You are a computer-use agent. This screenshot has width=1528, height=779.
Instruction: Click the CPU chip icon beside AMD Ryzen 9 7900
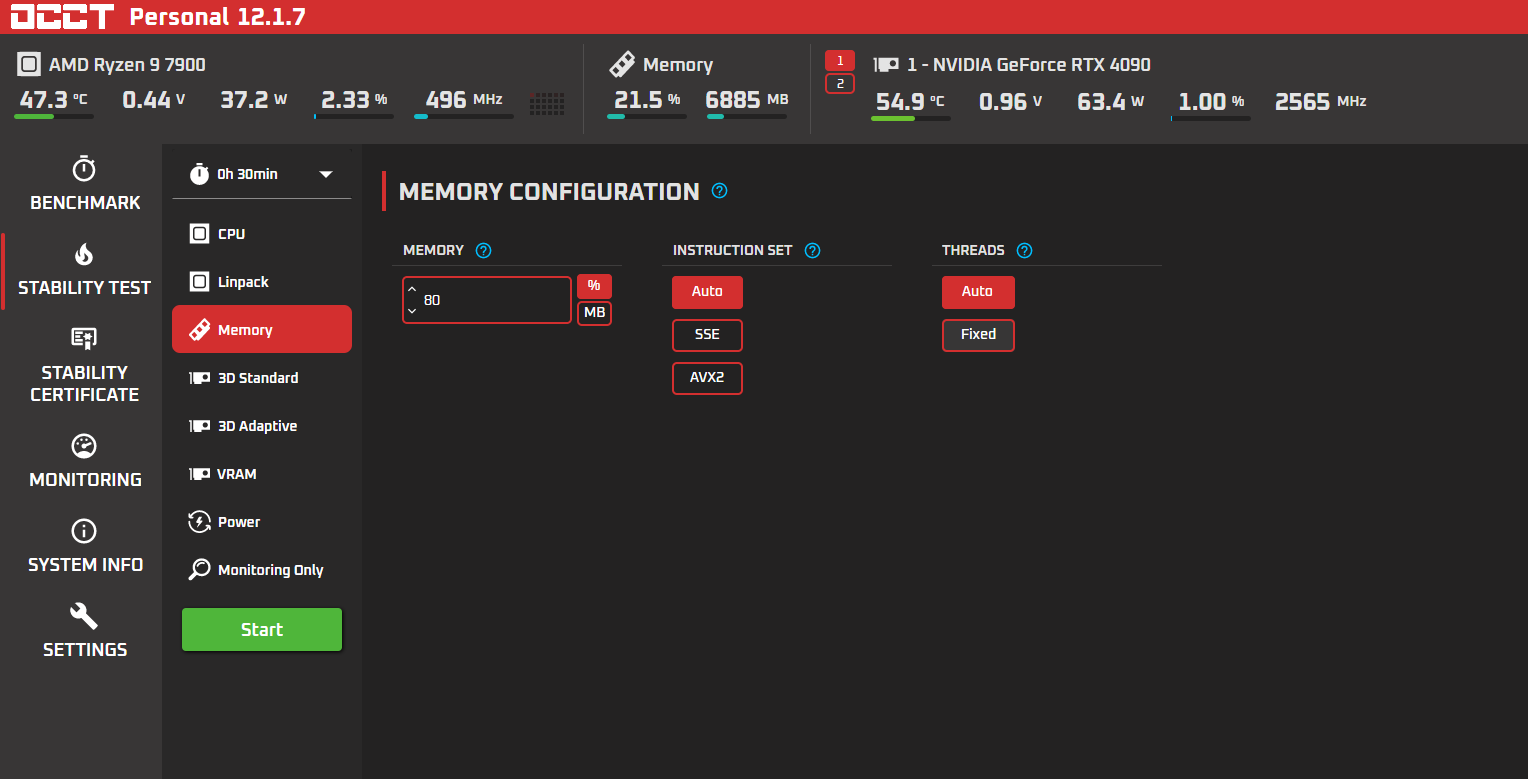(x=29, y=65)
